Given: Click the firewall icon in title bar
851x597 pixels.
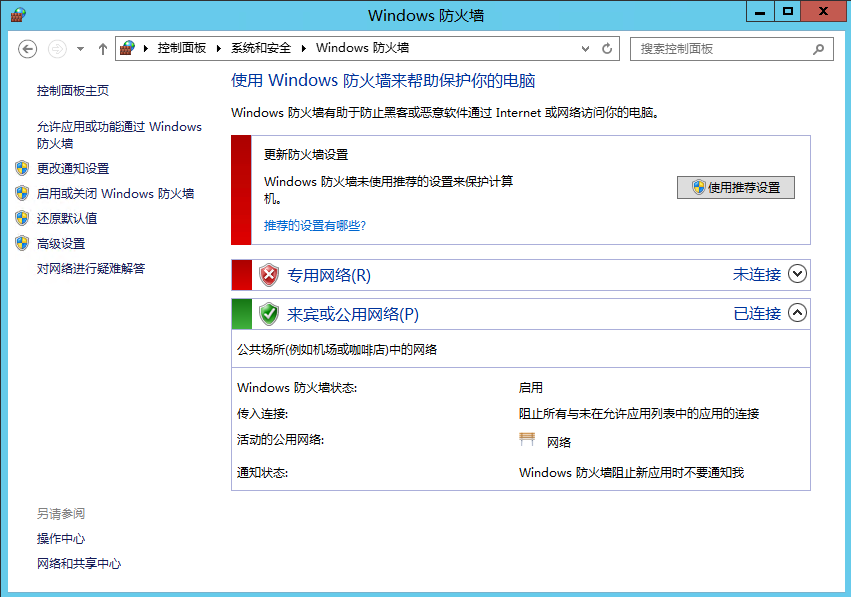Looking at the screenshot, I should tap(18, 14).
